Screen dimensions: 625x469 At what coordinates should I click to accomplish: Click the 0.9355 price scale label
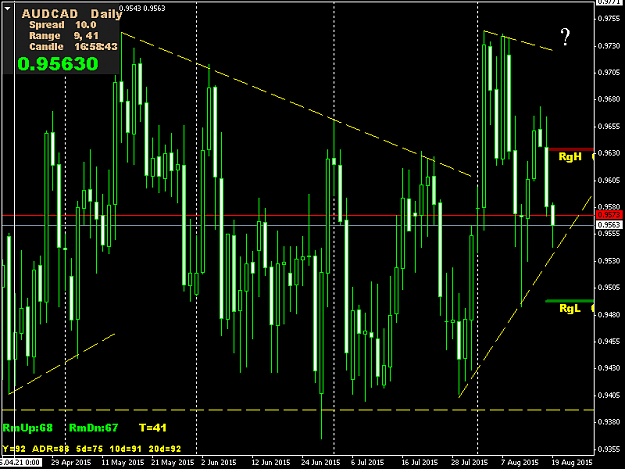click(609, 449)
